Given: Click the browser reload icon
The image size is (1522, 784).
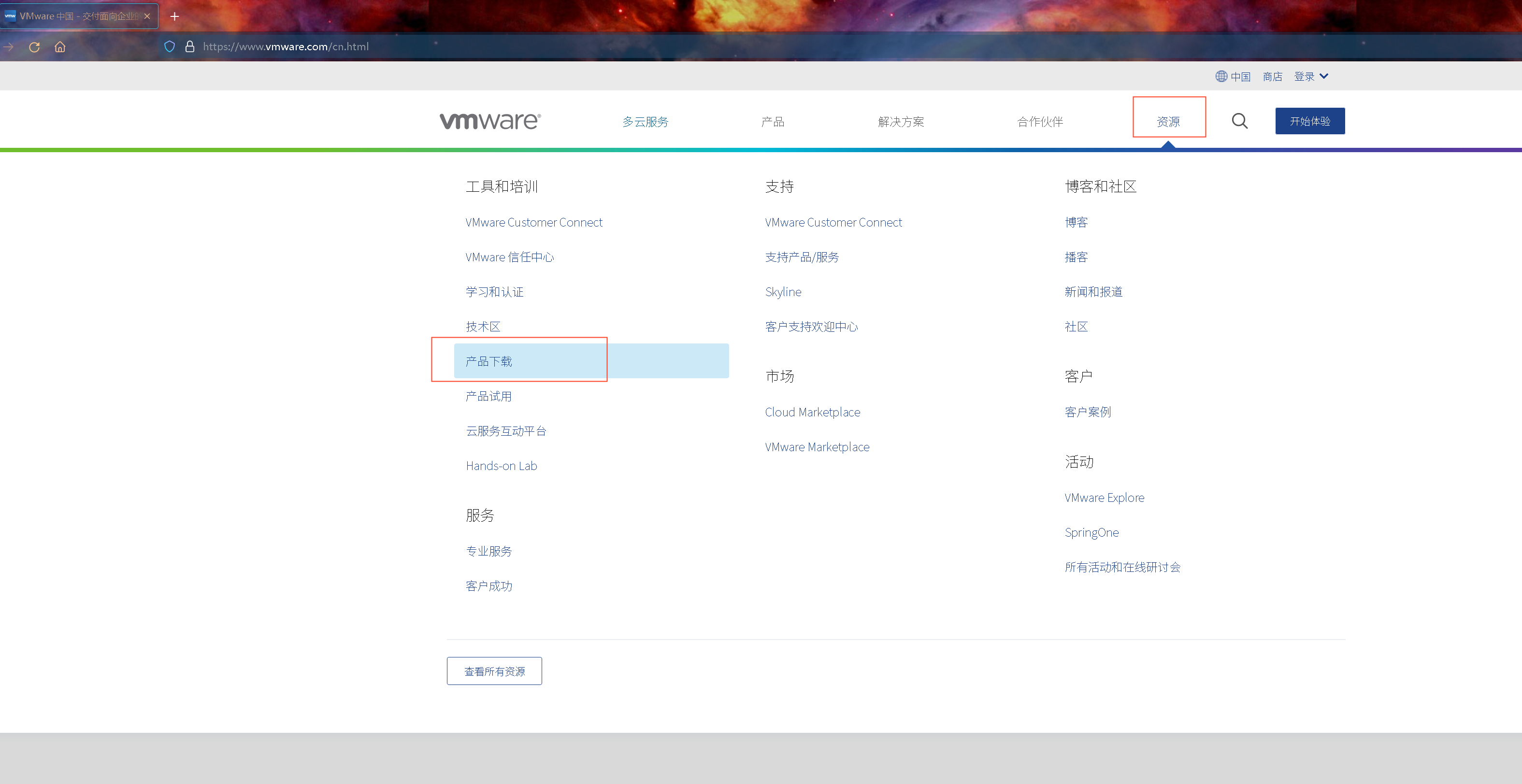Looking at the screenshot, I should [x=34, y=47].
